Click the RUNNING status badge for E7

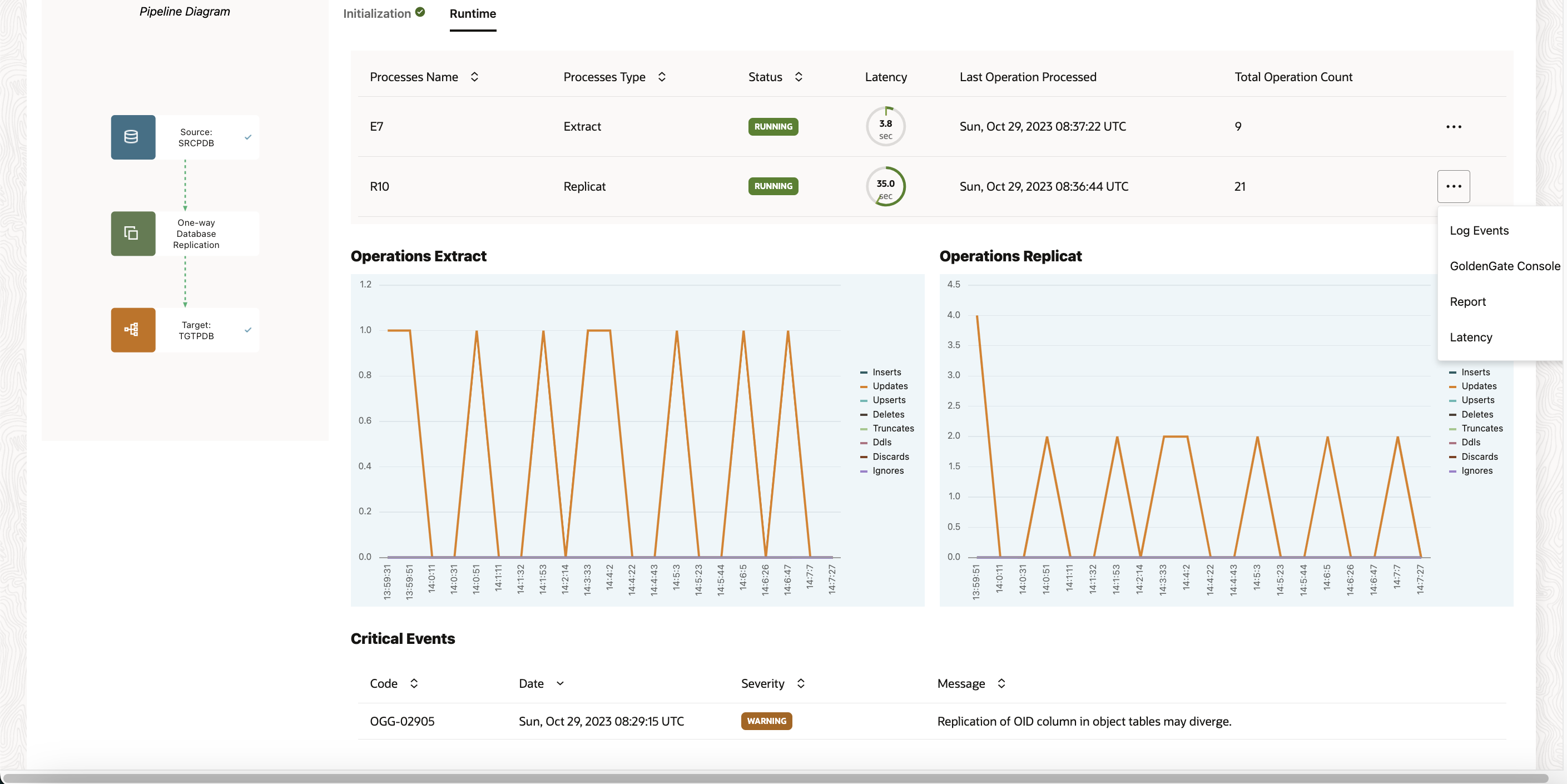pyautogui.click(x=772, y=127)
